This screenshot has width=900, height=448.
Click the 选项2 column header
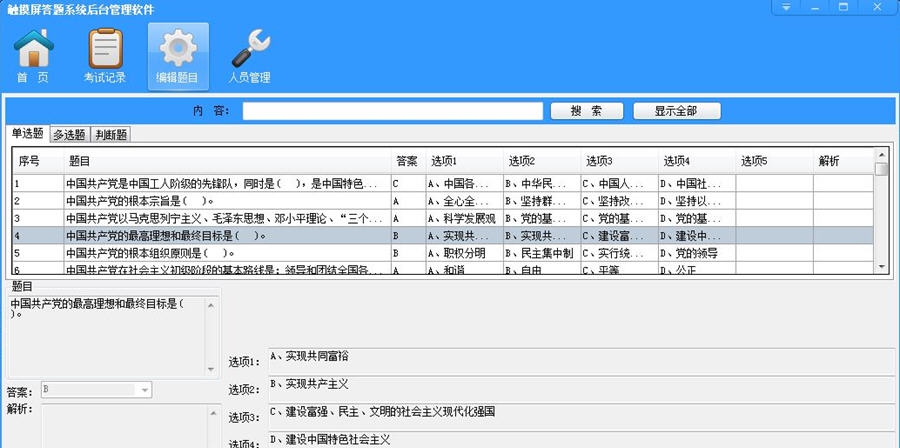click(542, 161)
